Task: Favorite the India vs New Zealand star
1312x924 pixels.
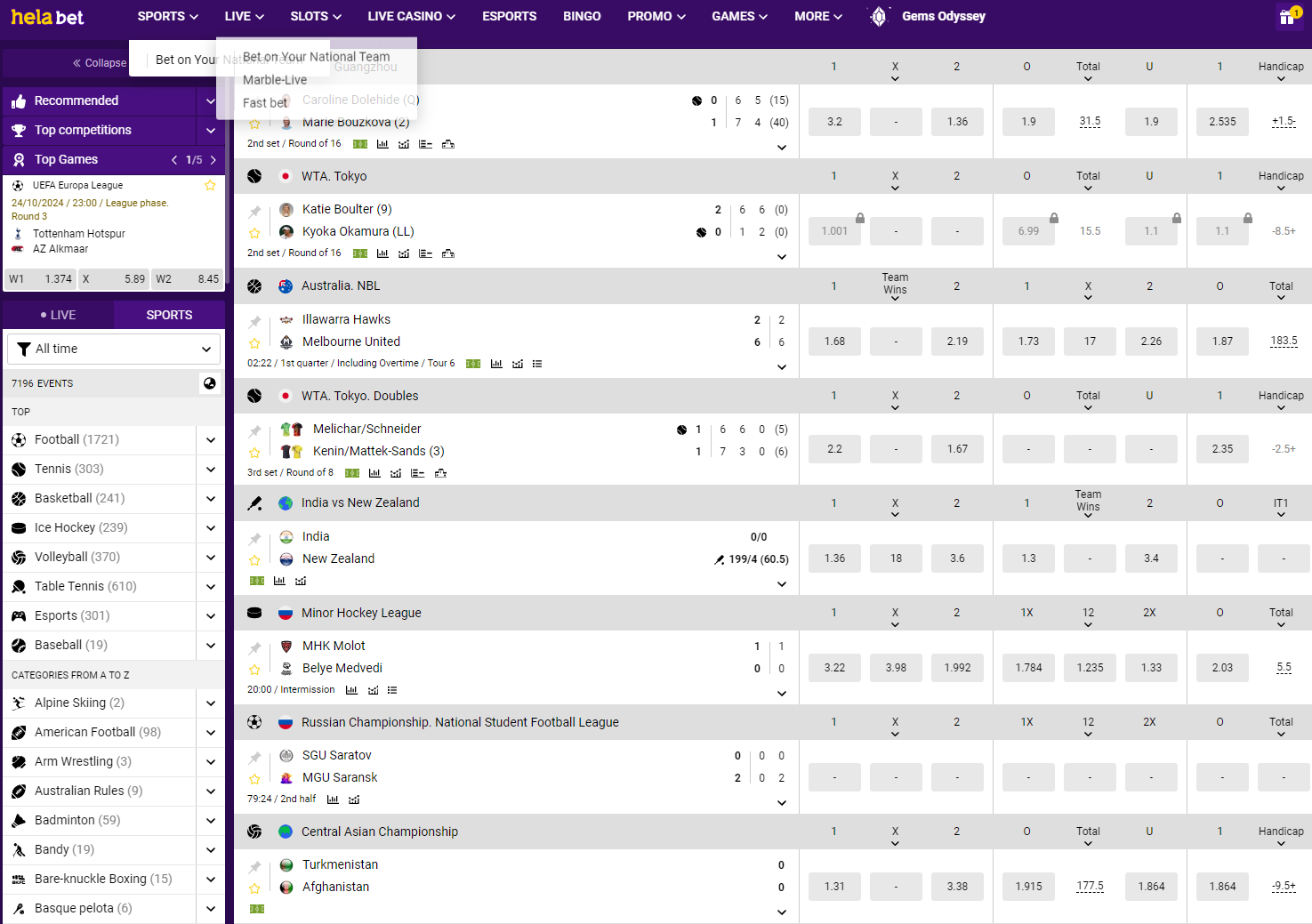Action: point(254,560)
